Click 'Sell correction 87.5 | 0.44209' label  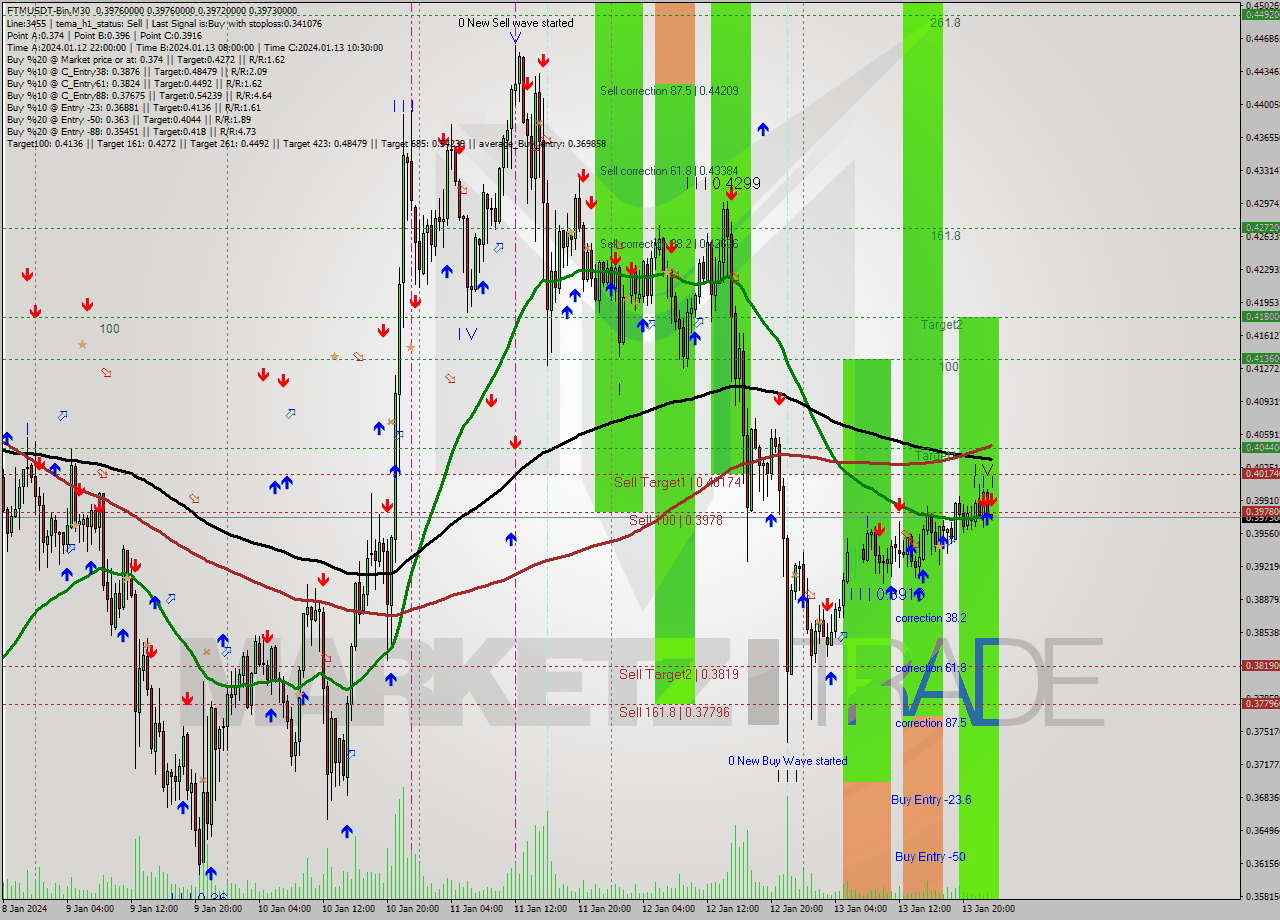click(x=669, y=91)
